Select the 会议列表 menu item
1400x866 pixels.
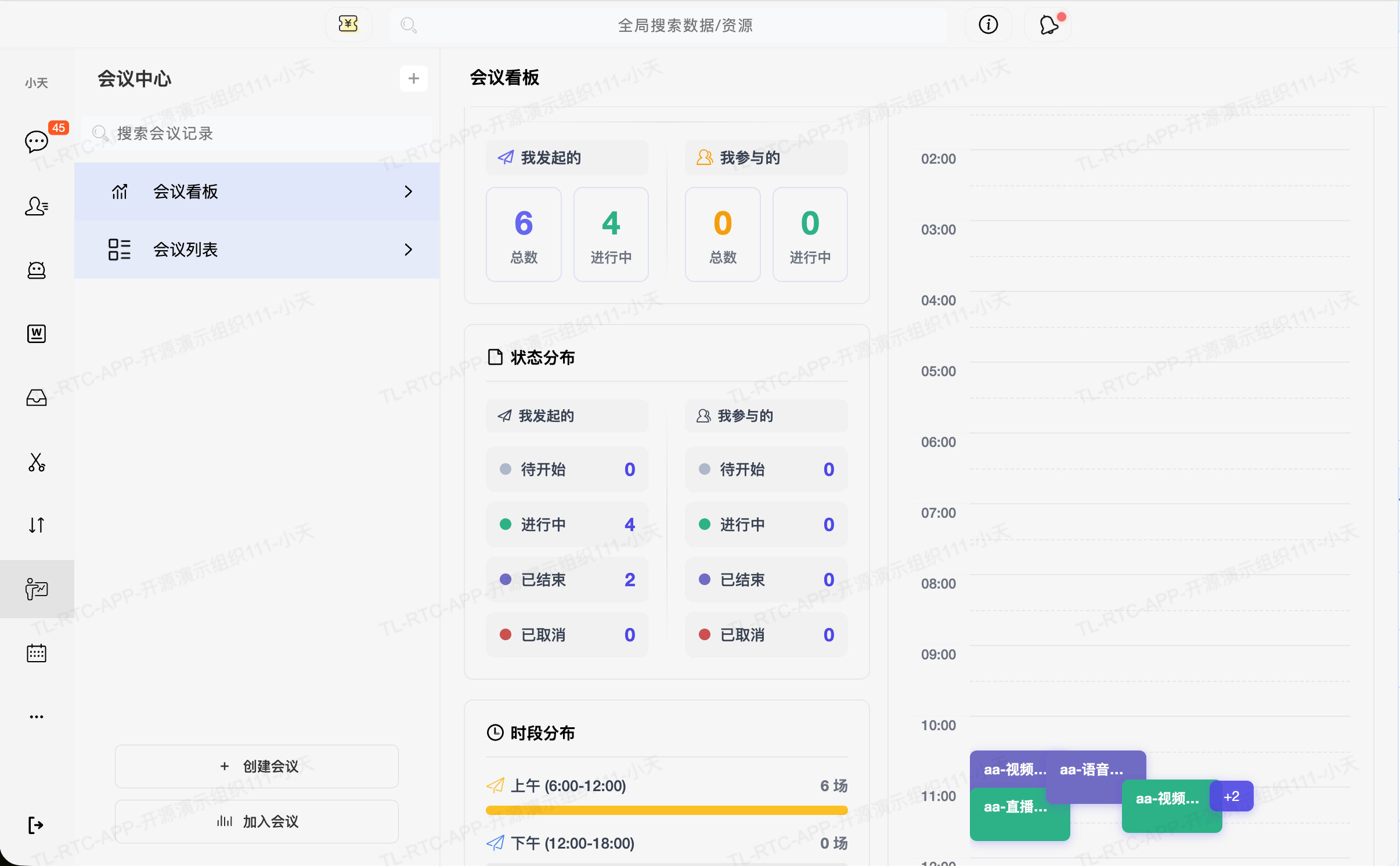pyautogui.click(x=186, y=250)
